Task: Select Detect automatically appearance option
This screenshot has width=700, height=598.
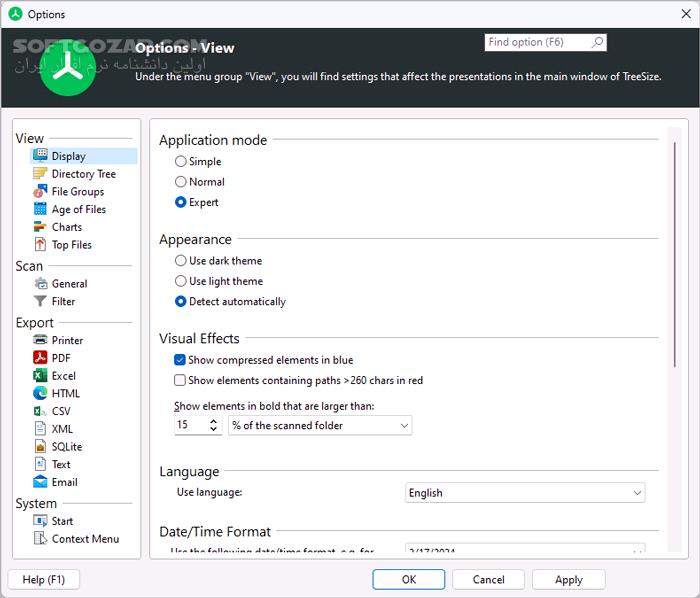Action: click(180, 301)
